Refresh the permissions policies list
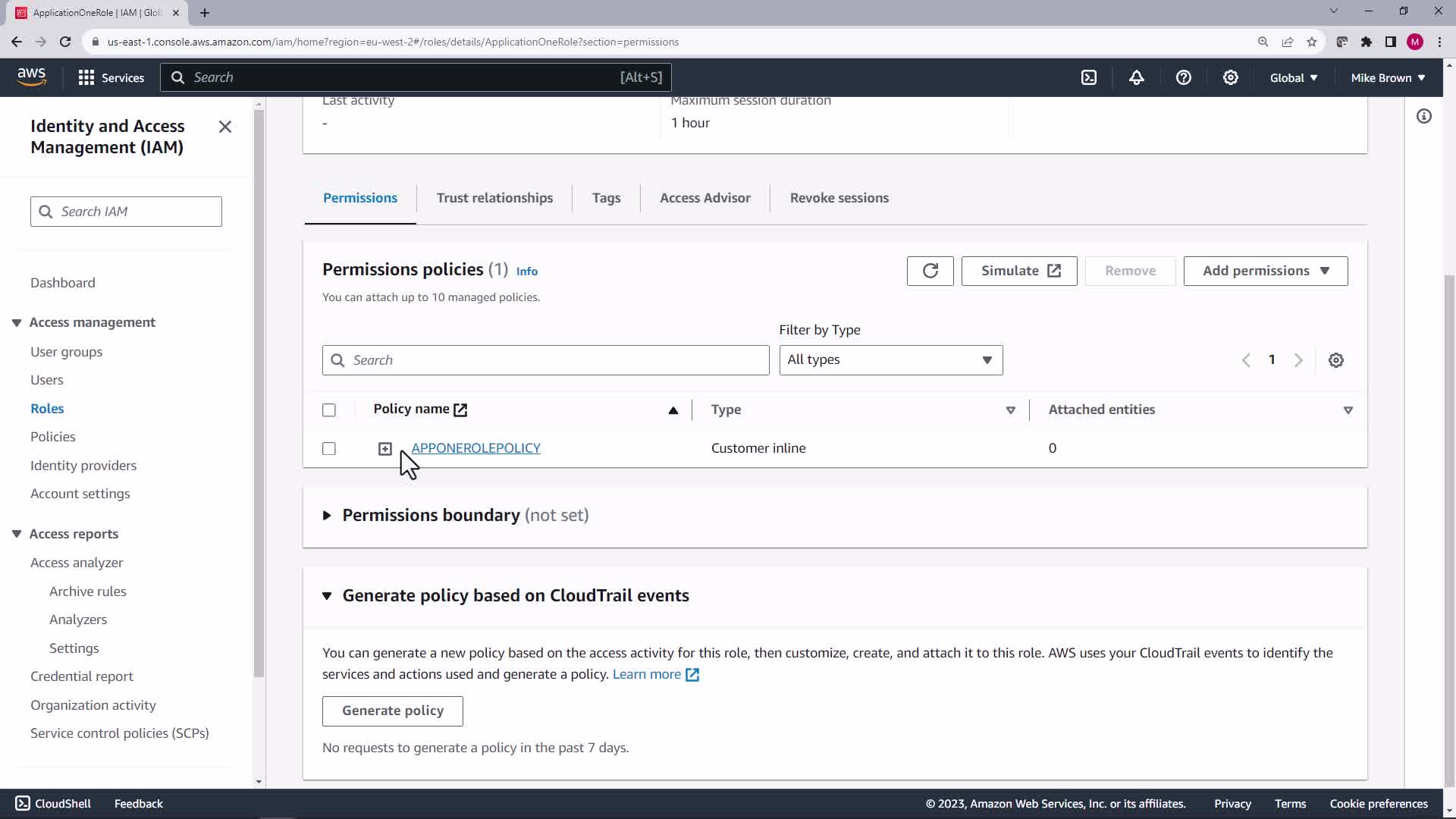 (x=930, y=271)
